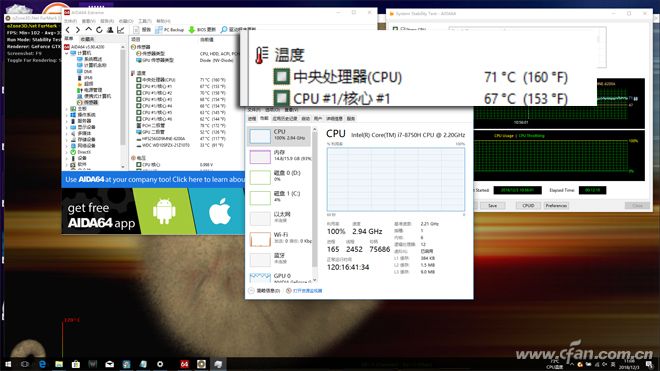Viewport: 660px width, 371px height.
Task: Click Preferences in System Stability Test
Action: click(x=556, y=206)
